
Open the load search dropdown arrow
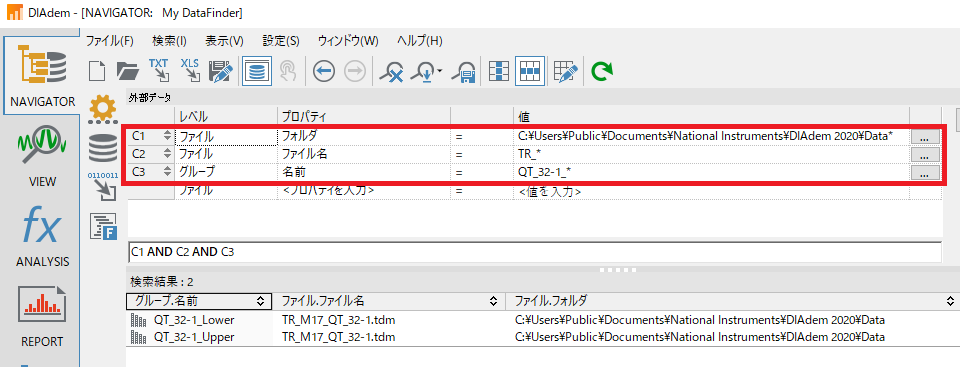440,72
